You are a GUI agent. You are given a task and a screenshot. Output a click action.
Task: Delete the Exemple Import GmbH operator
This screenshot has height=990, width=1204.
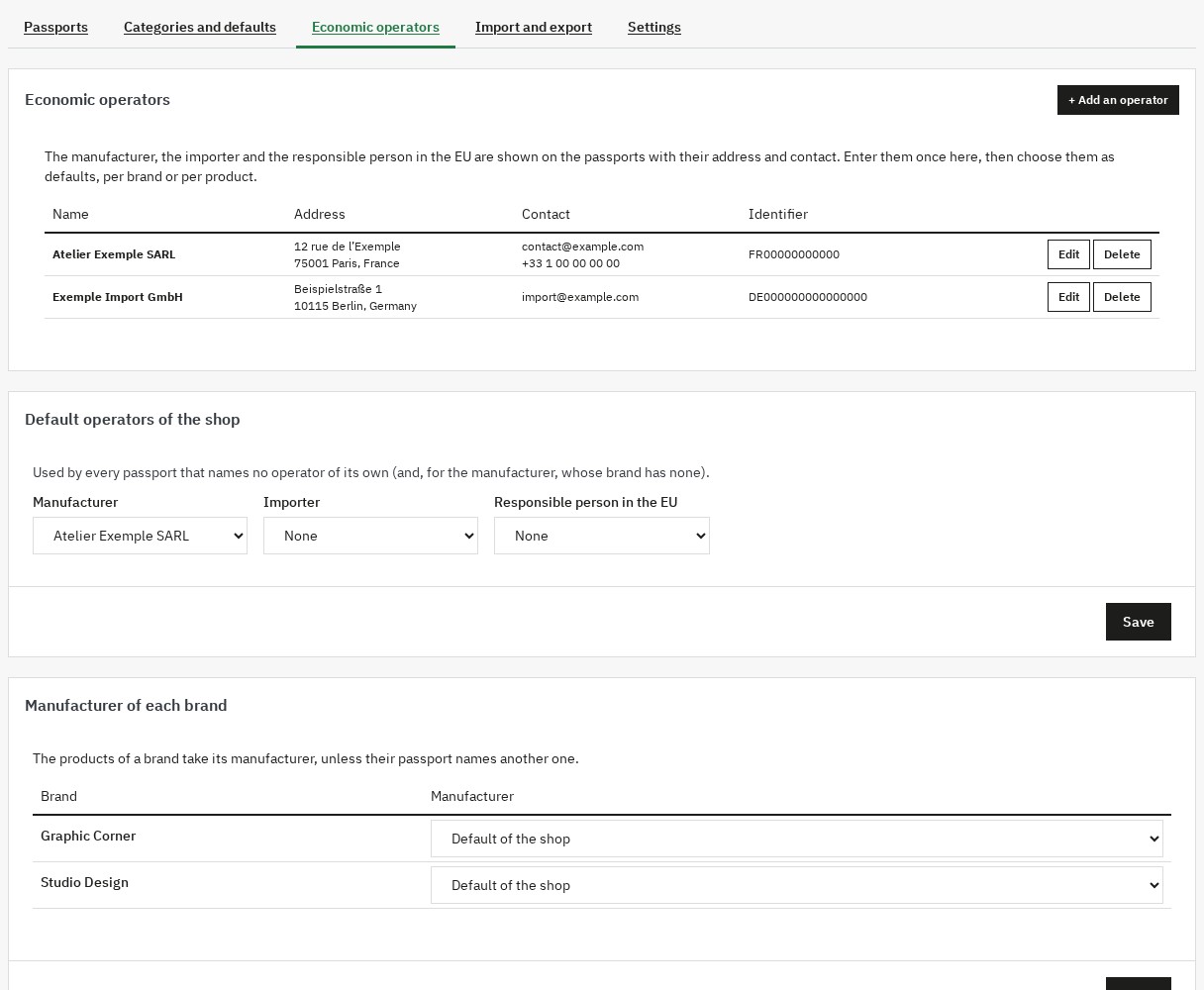tap(1122, 297)
